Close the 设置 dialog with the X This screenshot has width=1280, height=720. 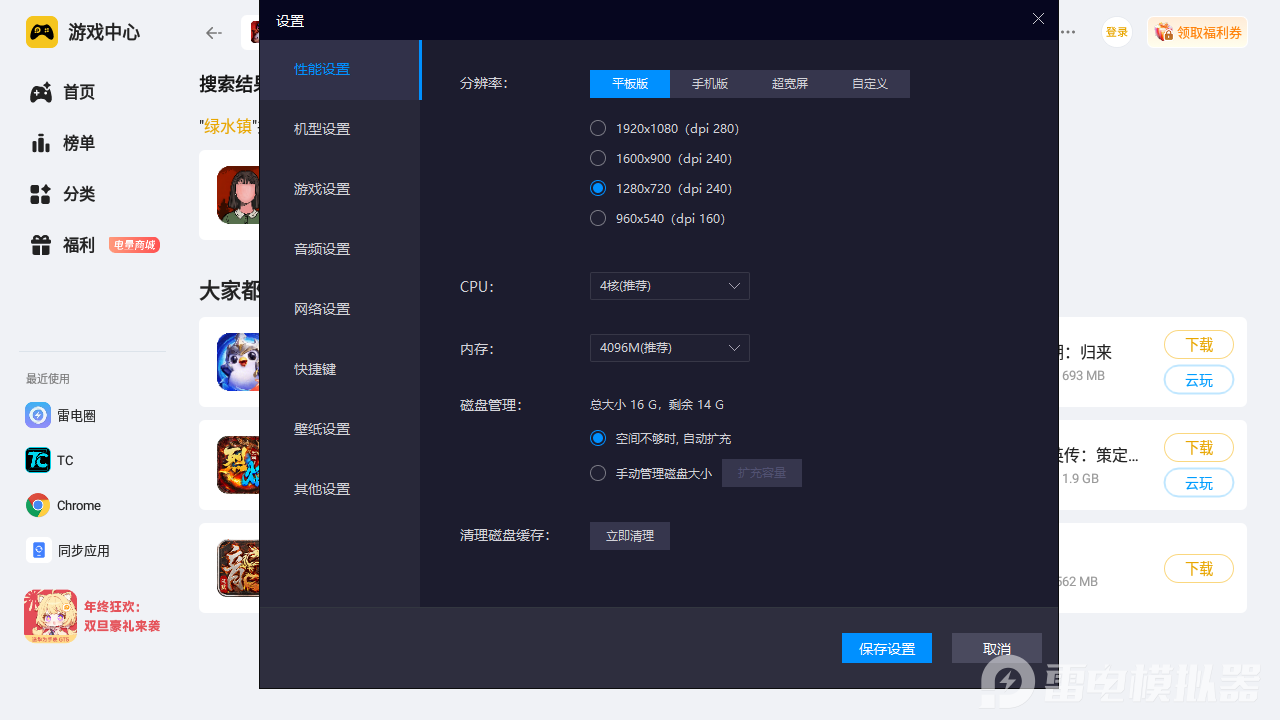point(1038,19)
